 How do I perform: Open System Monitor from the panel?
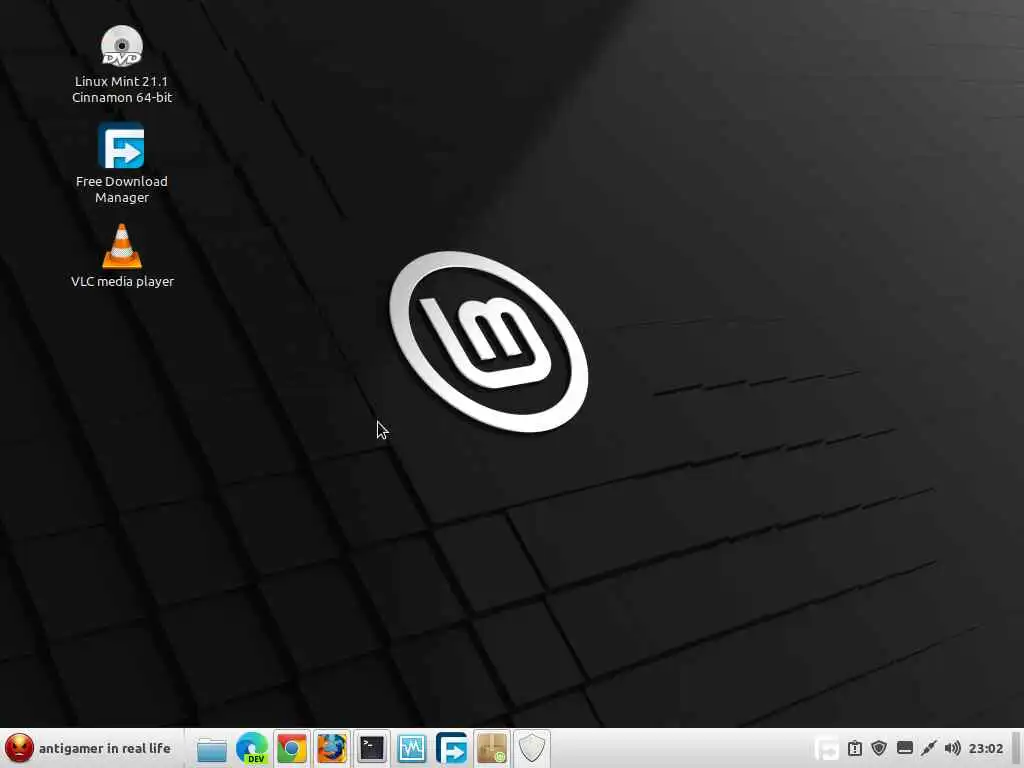411,748
